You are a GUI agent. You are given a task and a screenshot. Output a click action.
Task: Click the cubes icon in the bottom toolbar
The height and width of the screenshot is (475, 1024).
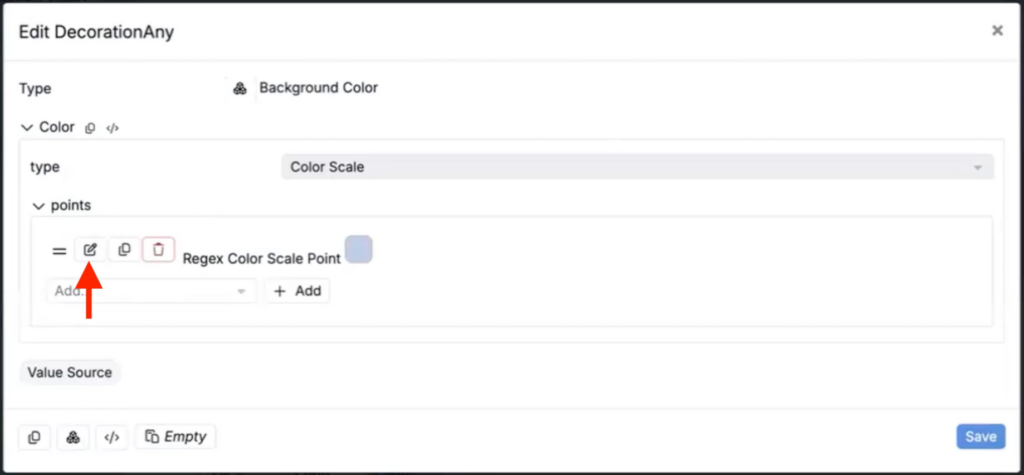[73, 437]
